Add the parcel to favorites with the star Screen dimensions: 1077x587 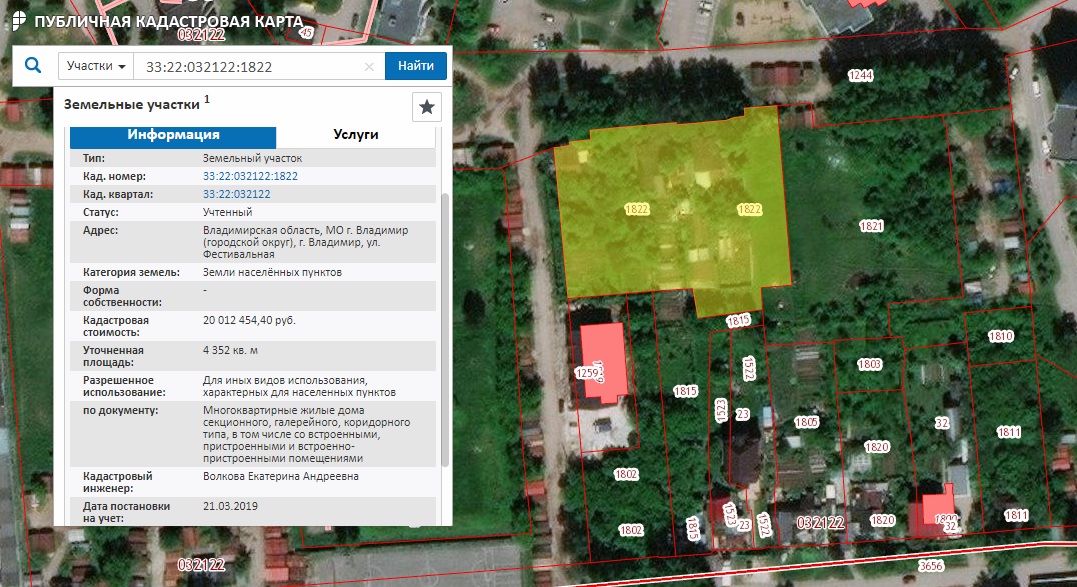click(427, 107)
